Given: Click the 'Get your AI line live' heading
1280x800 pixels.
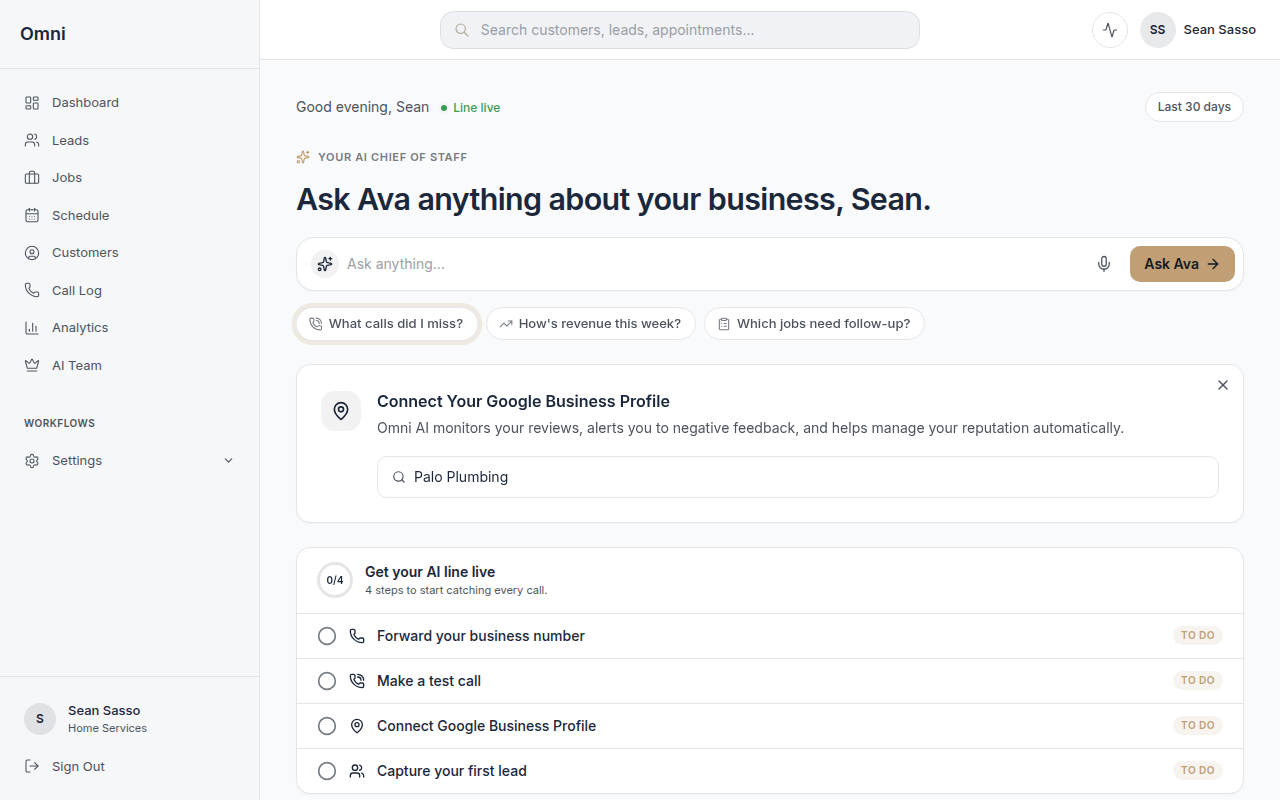Looking at the screenshot, I should tap(430, 572).
